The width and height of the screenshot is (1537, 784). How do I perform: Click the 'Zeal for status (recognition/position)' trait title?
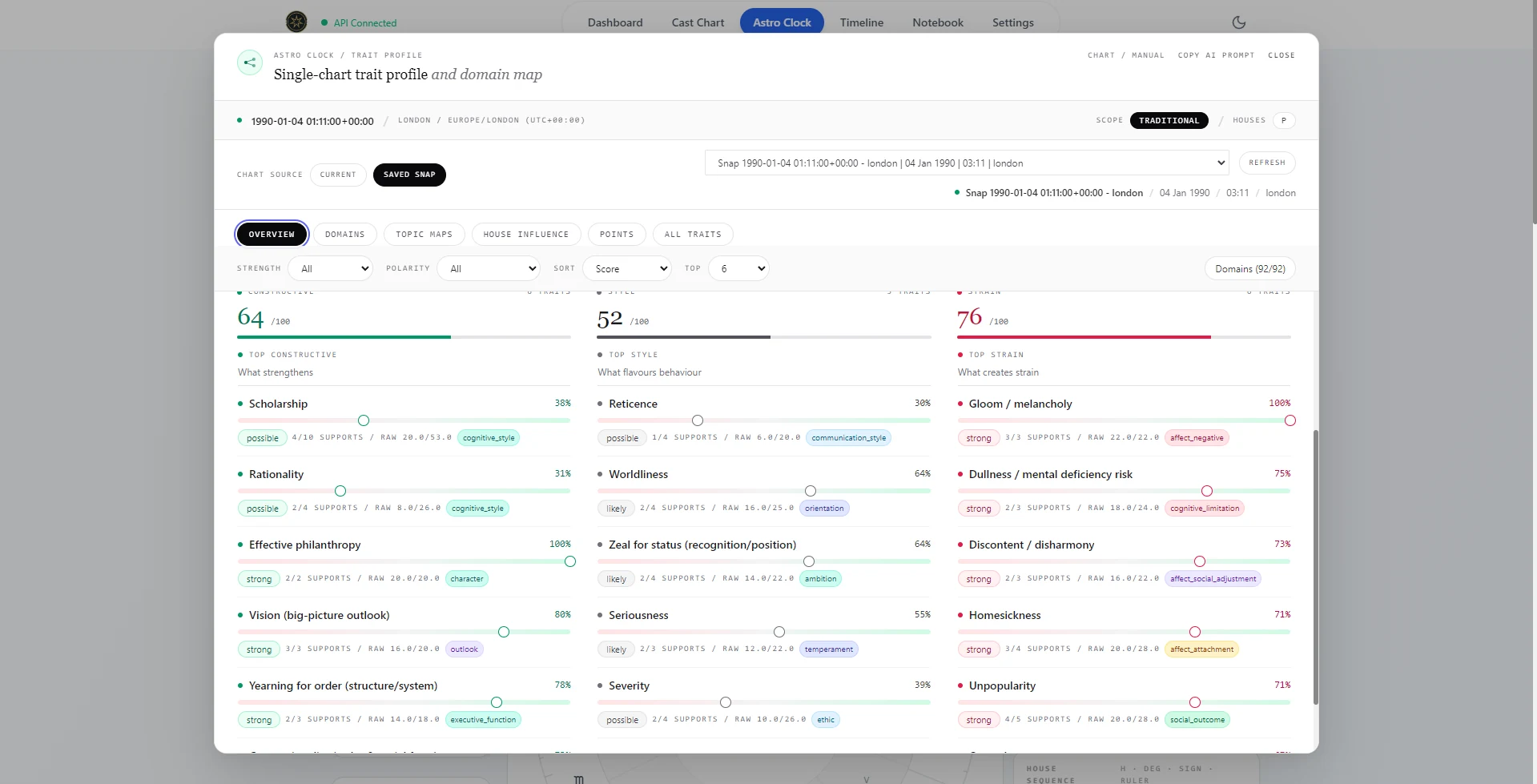[x=702, y=545]
